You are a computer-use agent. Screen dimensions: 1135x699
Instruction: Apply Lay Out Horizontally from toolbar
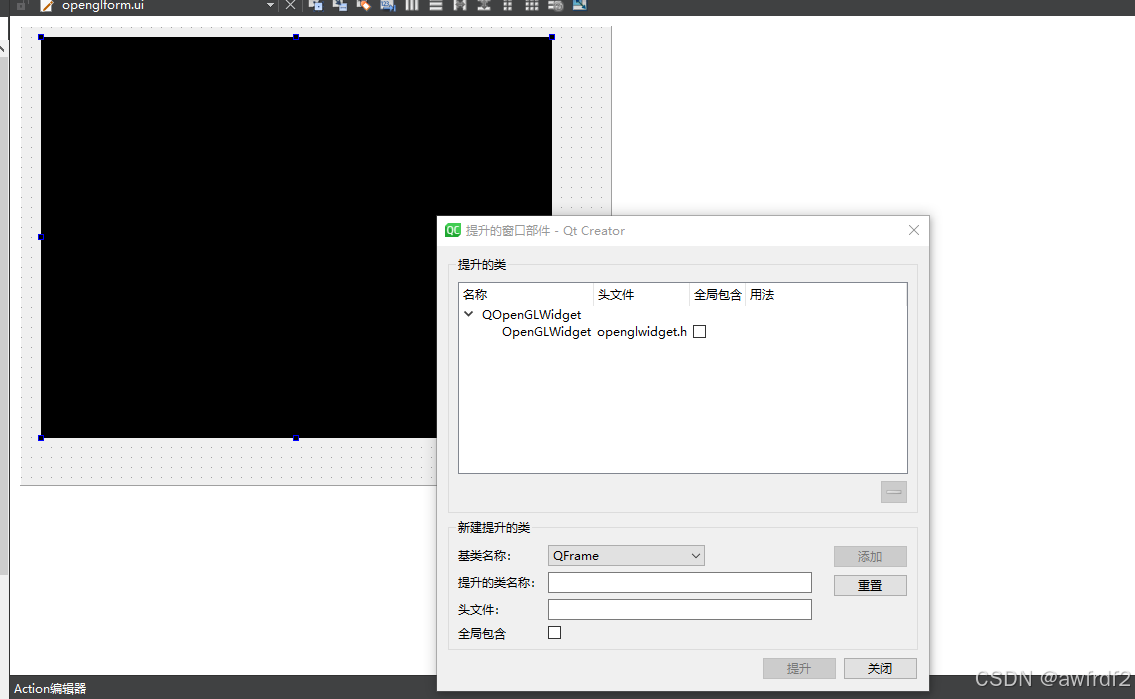pos(412,5)
